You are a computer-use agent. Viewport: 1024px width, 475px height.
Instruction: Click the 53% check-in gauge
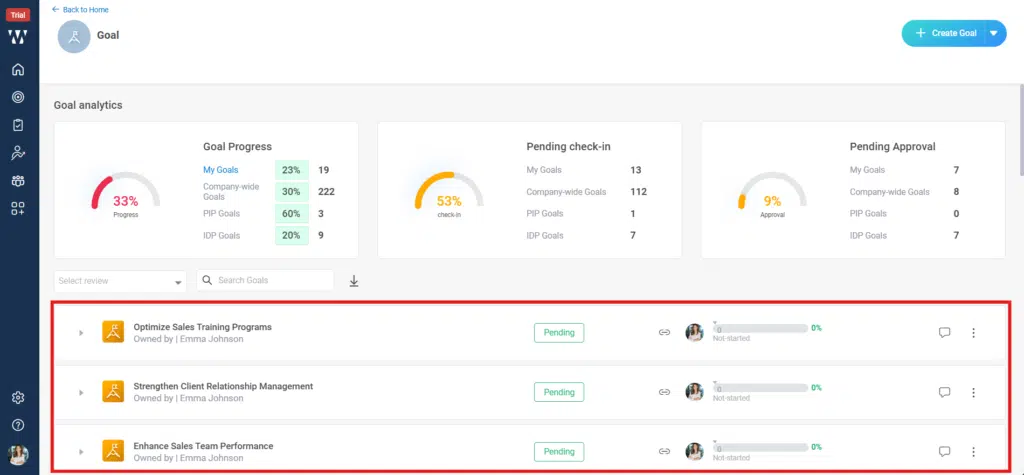click(449, 194)
